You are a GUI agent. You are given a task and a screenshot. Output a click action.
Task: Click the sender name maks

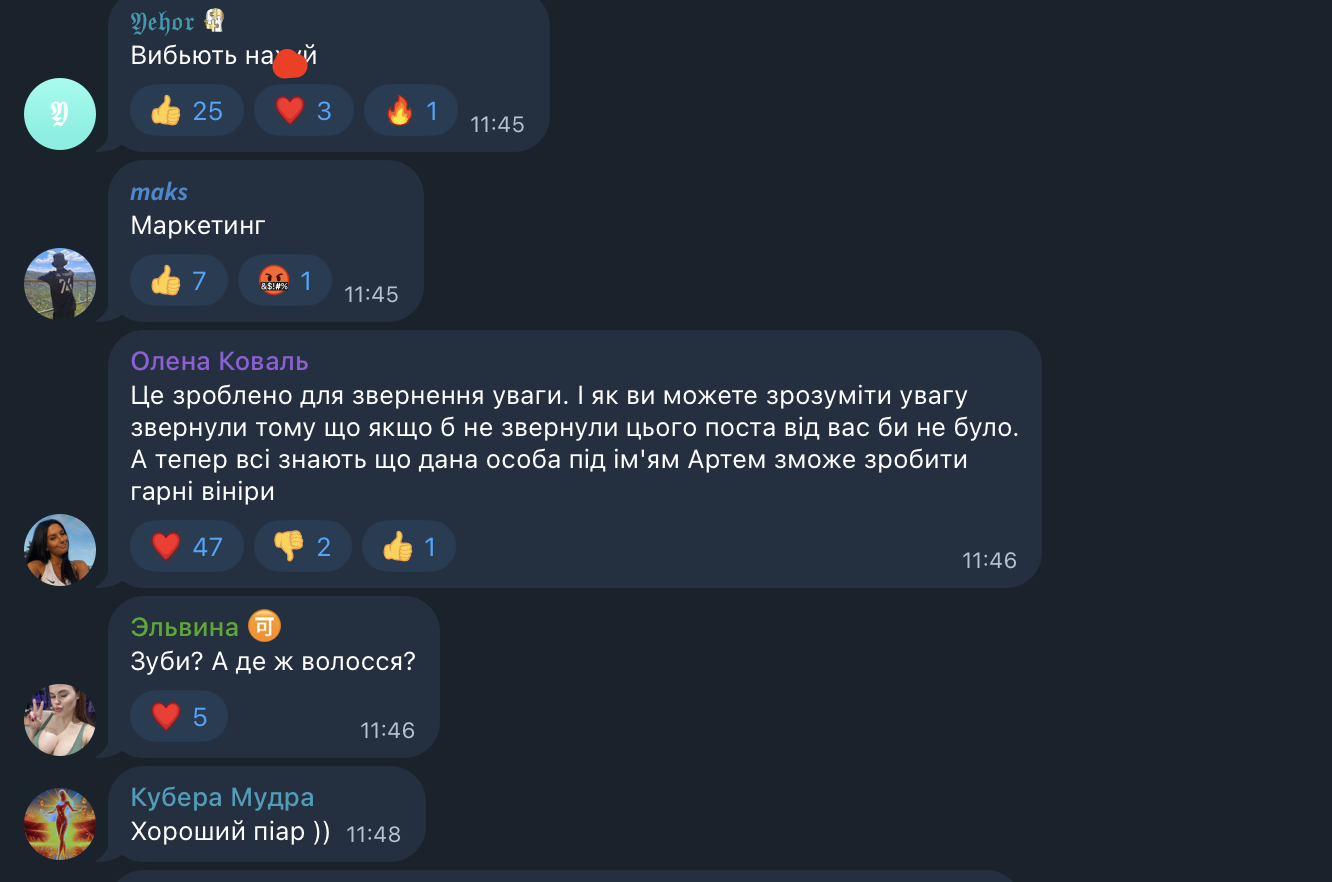(159, 191)
